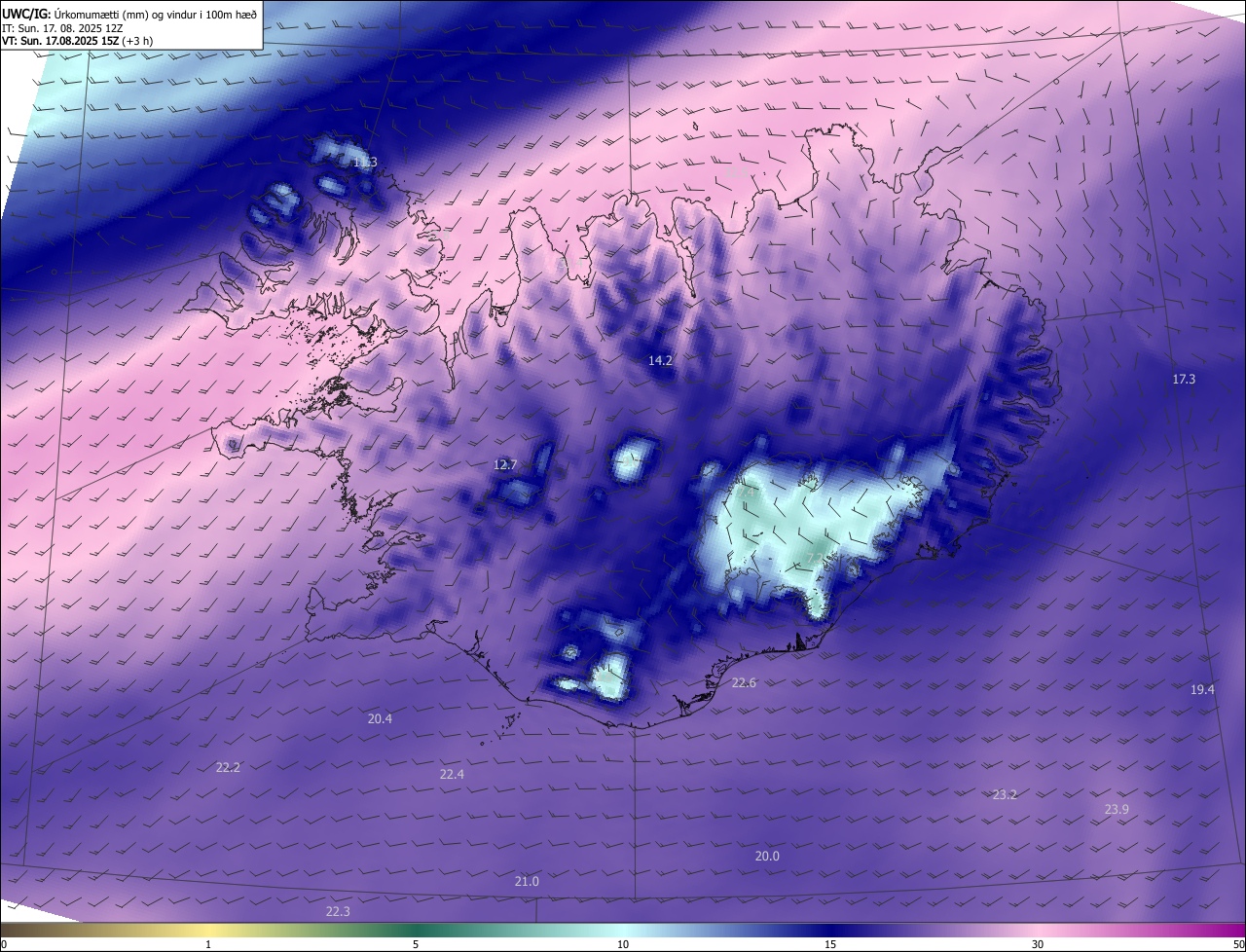Click the 19.4 value label

tap(1202, 689)
